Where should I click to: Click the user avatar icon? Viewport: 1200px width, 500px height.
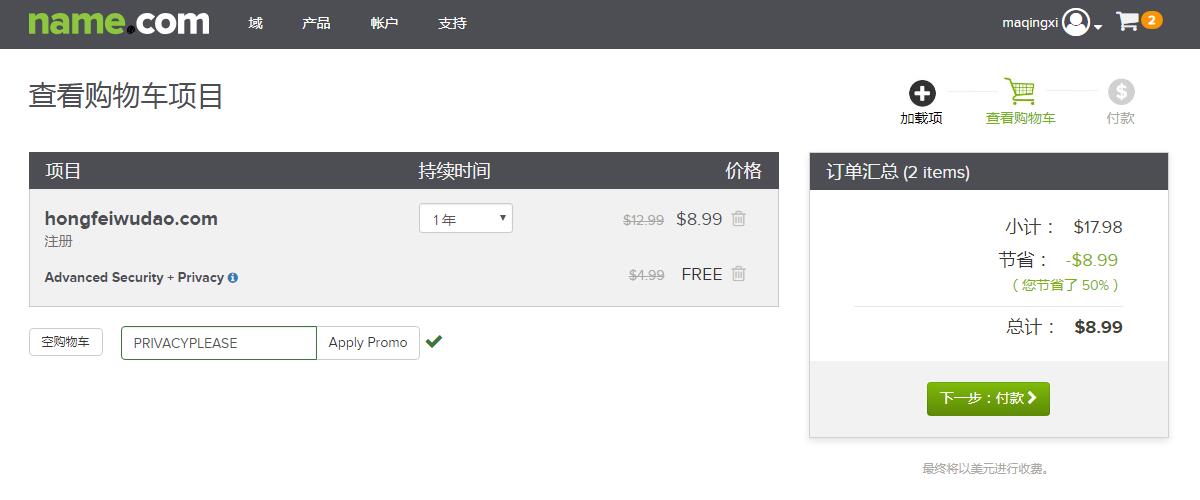click(1076, 22)
